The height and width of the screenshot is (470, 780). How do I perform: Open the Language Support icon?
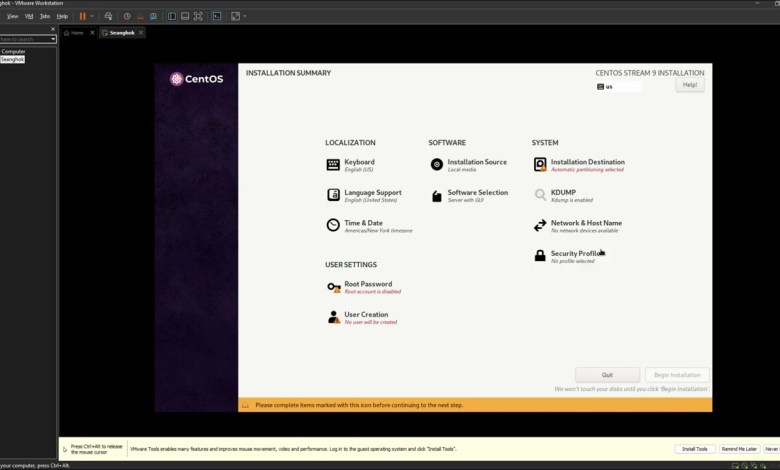[x=333, y=195]
